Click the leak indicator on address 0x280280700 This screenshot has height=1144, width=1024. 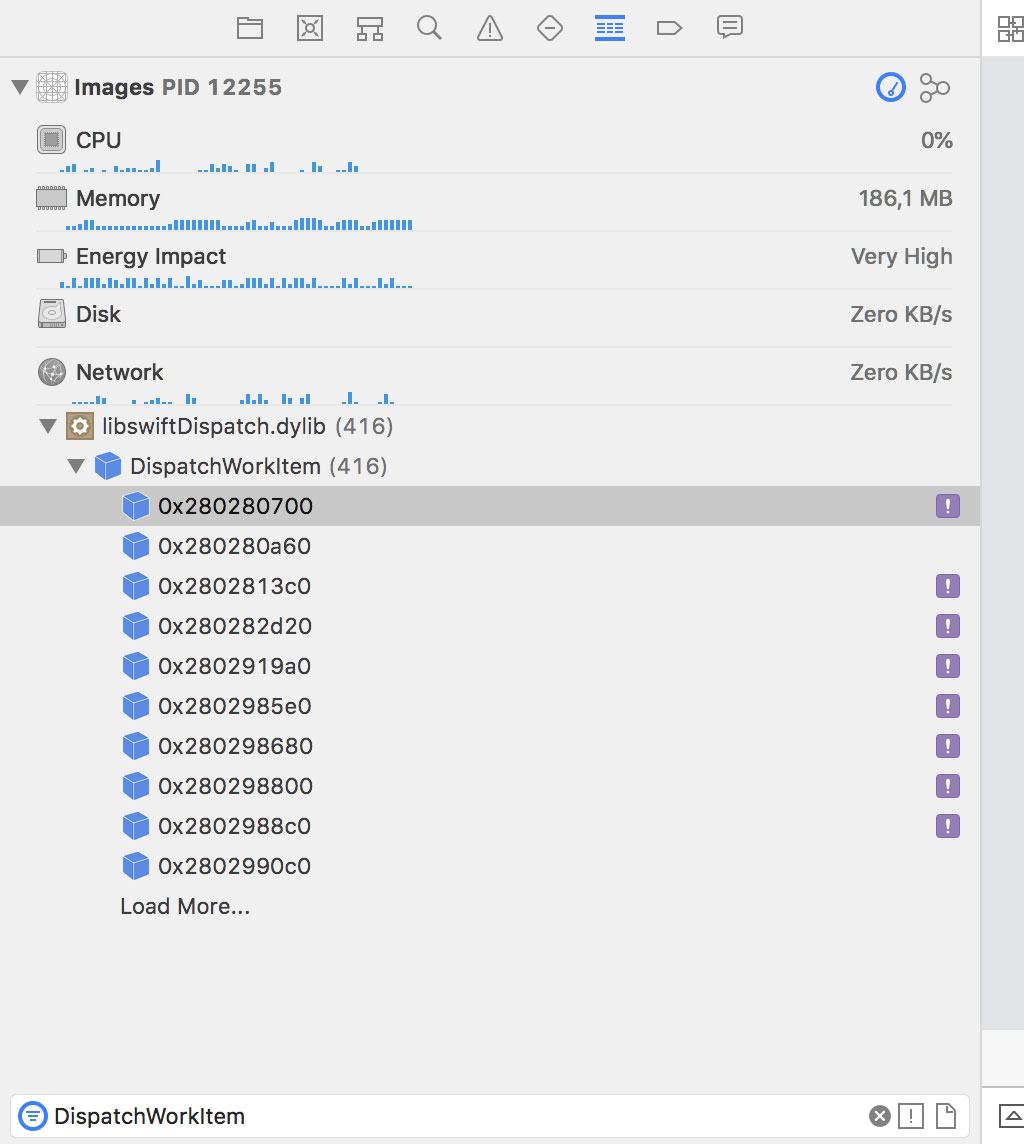947,506
